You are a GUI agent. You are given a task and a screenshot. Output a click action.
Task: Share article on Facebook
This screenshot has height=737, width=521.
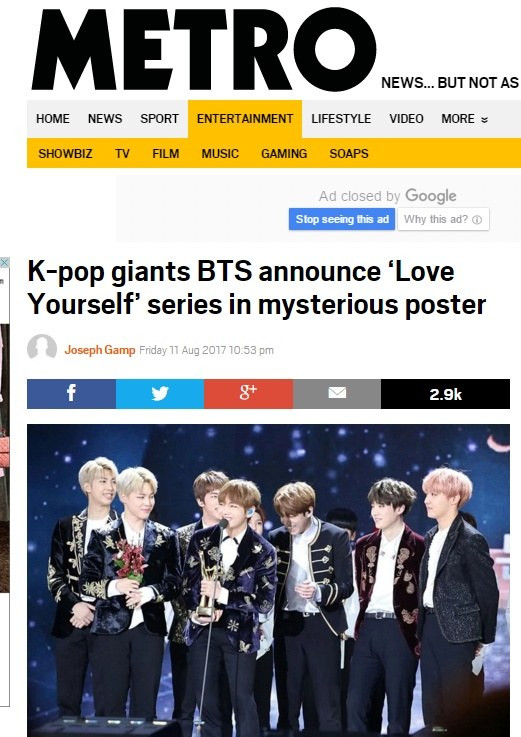point(71,393)
